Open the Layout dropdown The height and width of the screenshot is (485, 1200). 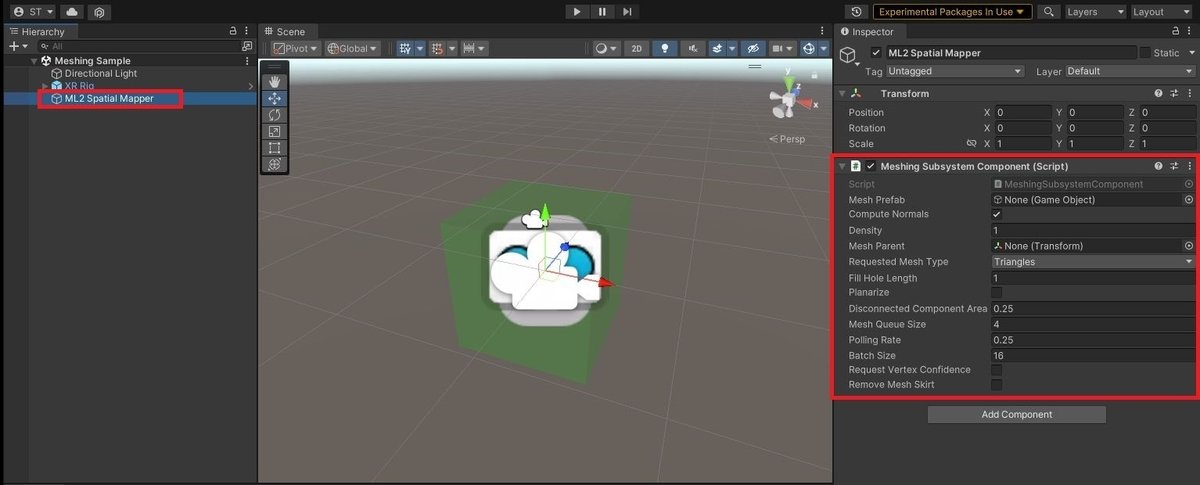(1161, 12)
